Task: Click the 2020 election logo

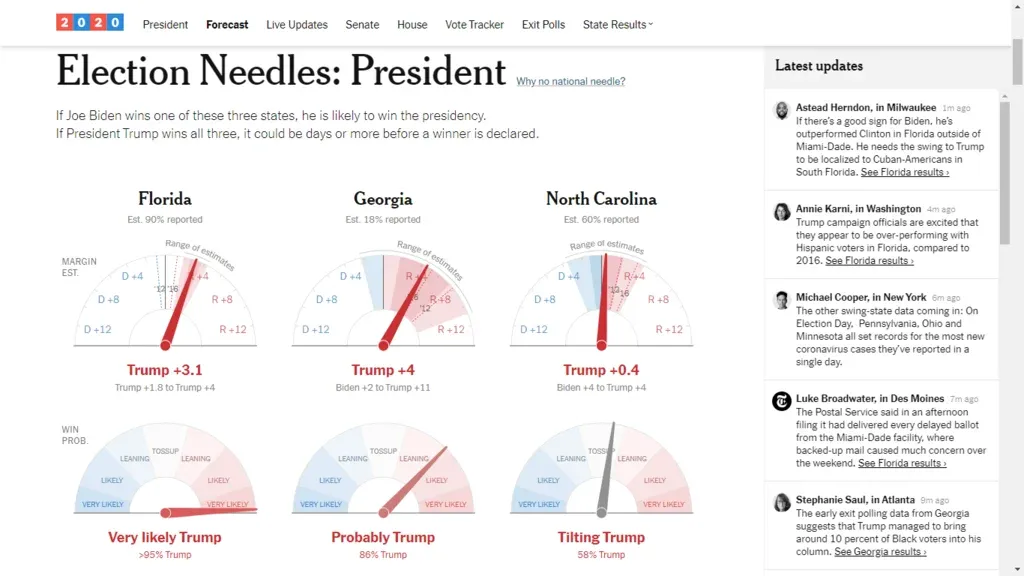Action: coord(90,23)
